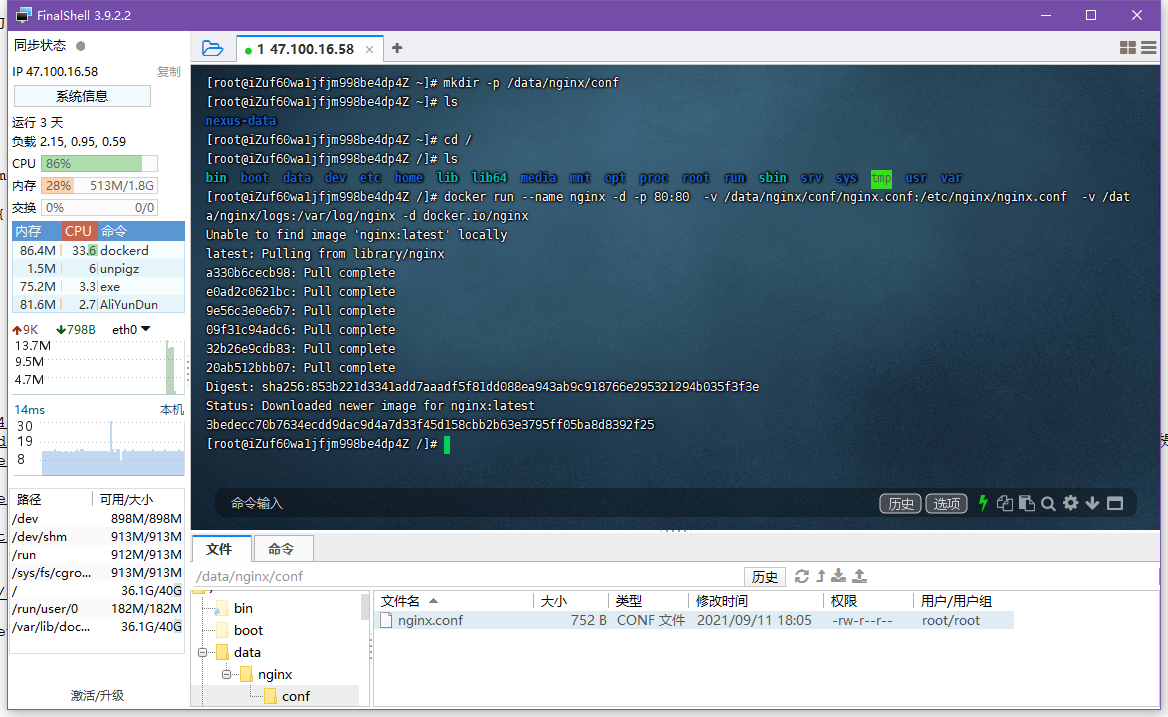Screen dimensions: 1168x717
Task: Collapse the nginx folder in tree
Action: coord(226,675)
